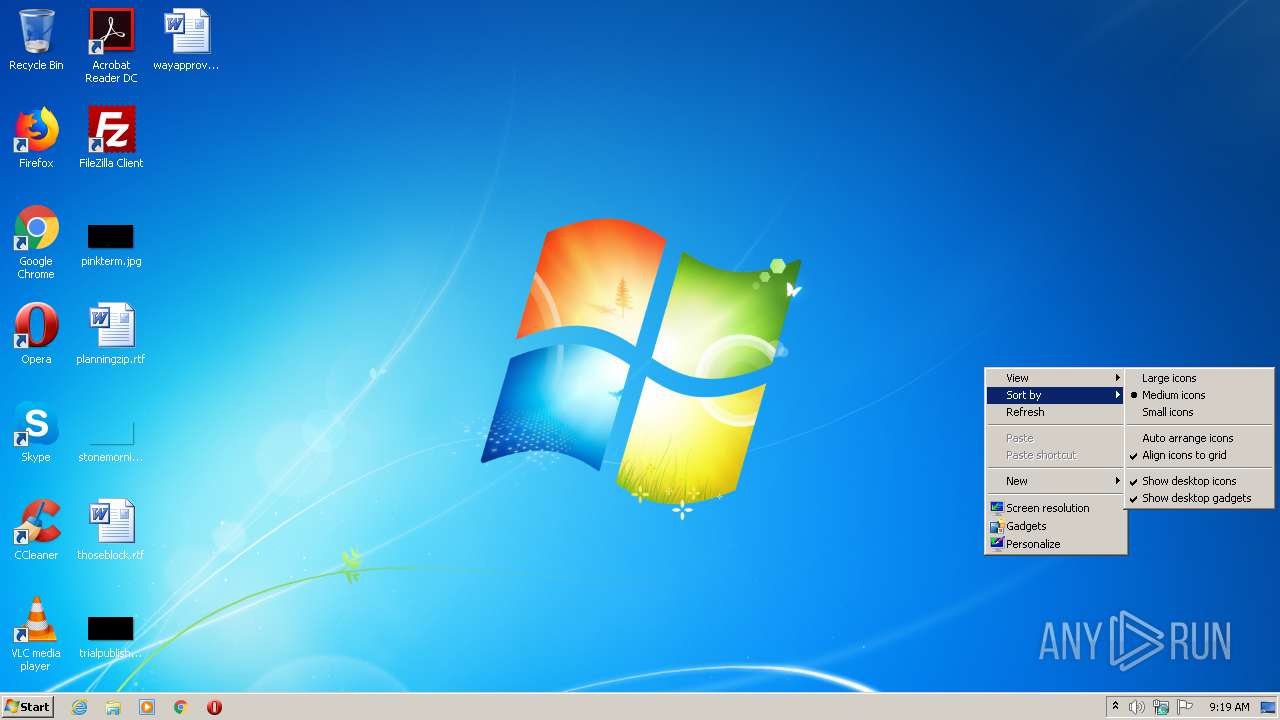Open Windows Media Player taskbar icon
The height and width of the screenshot is (720, 1280).
[147, 707]
